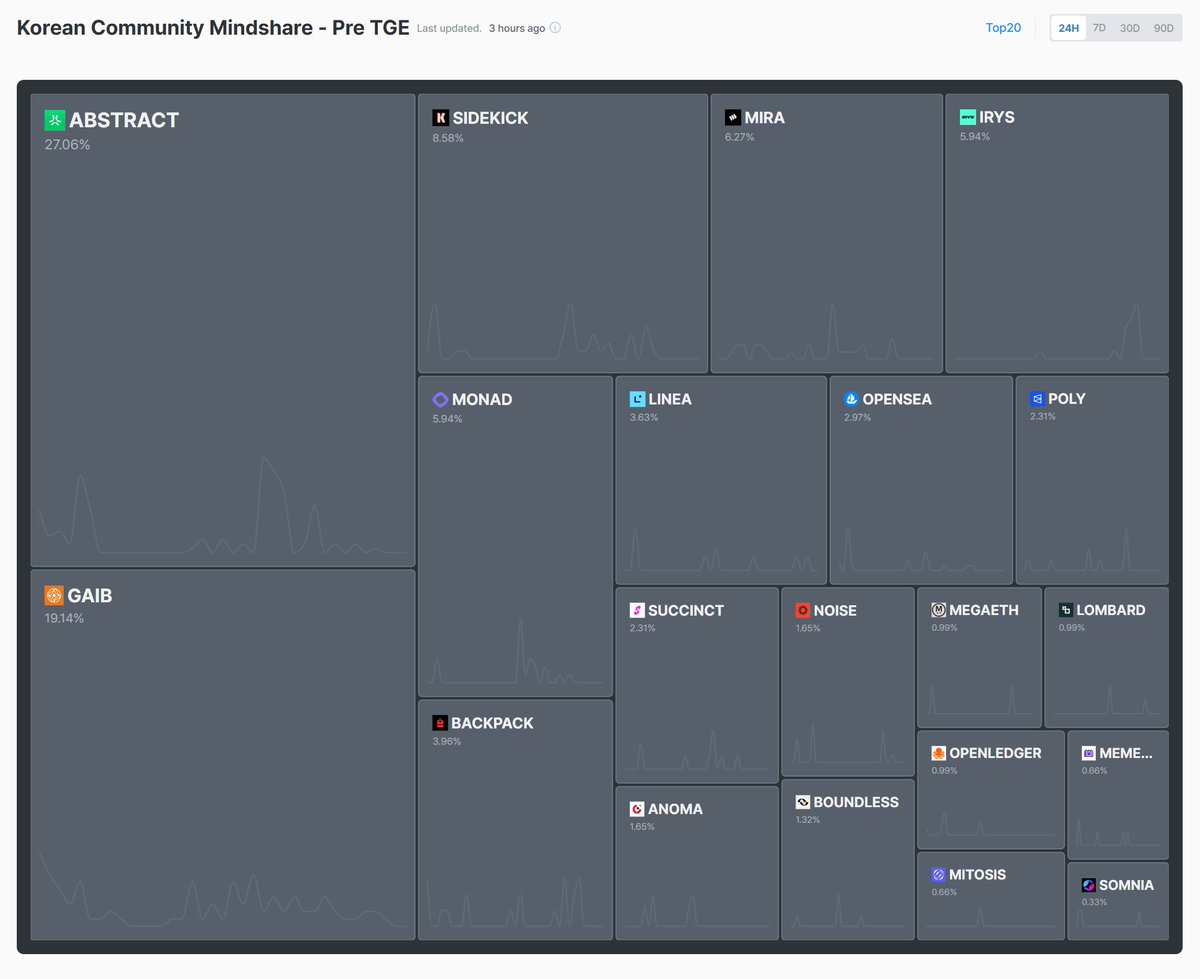Click the OPENSEA project name
Screen dimensions: 1200x979
(897, 399)
